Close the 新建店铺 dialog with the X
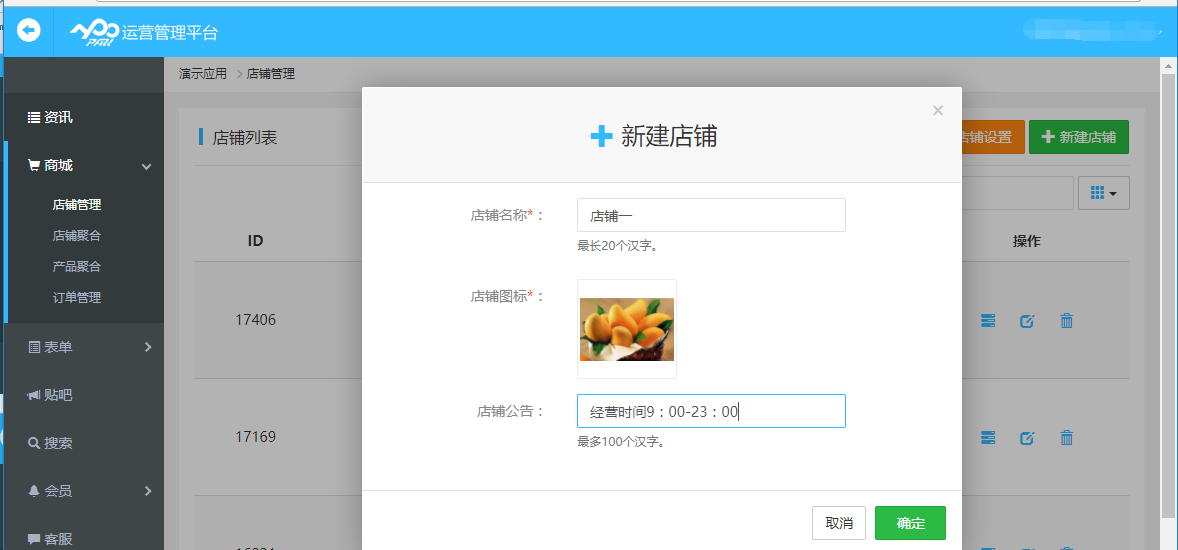Viewport: 1178px width, 550px height. coord(937,111)
